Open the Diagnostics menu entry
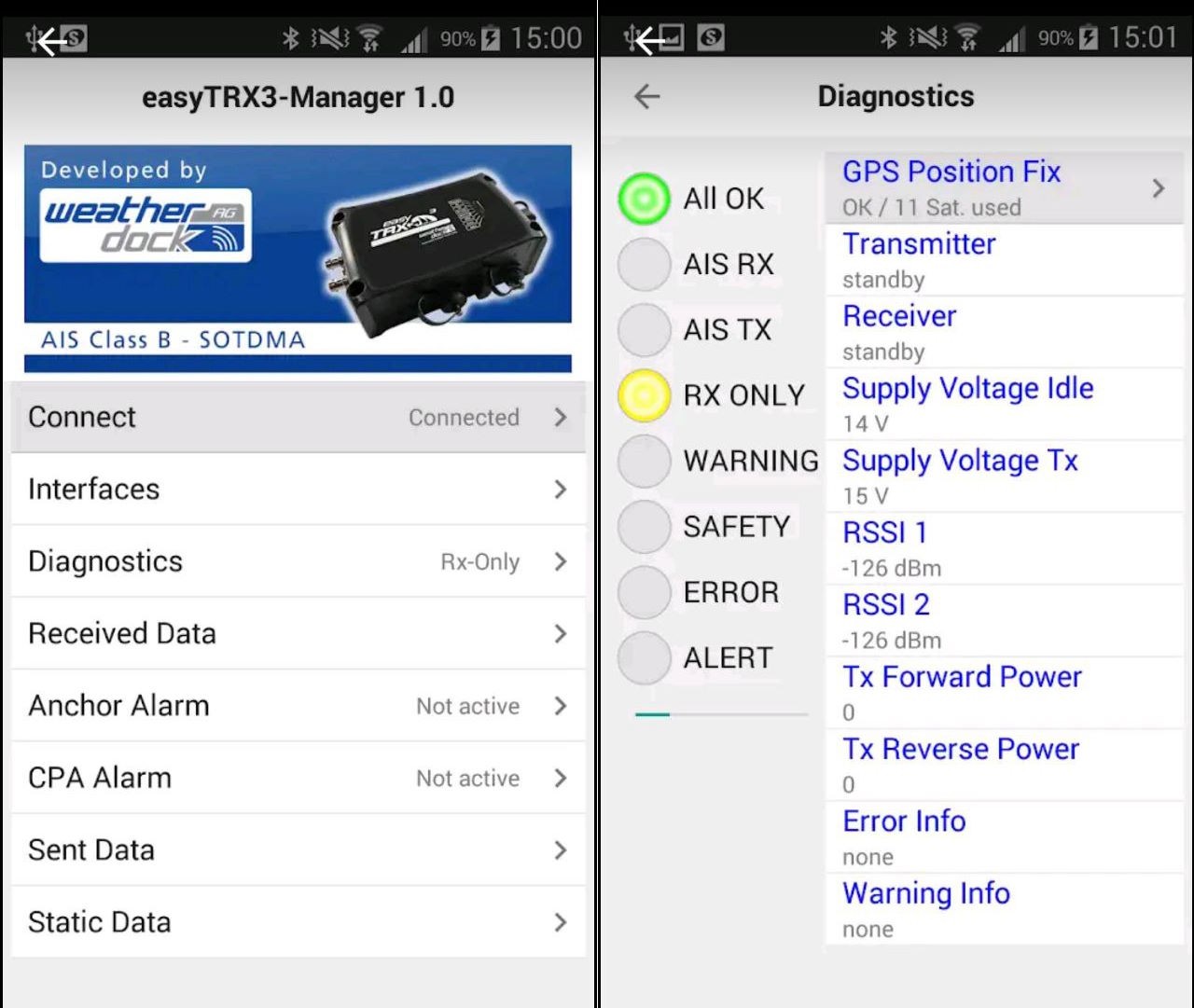 click(298, 561)
